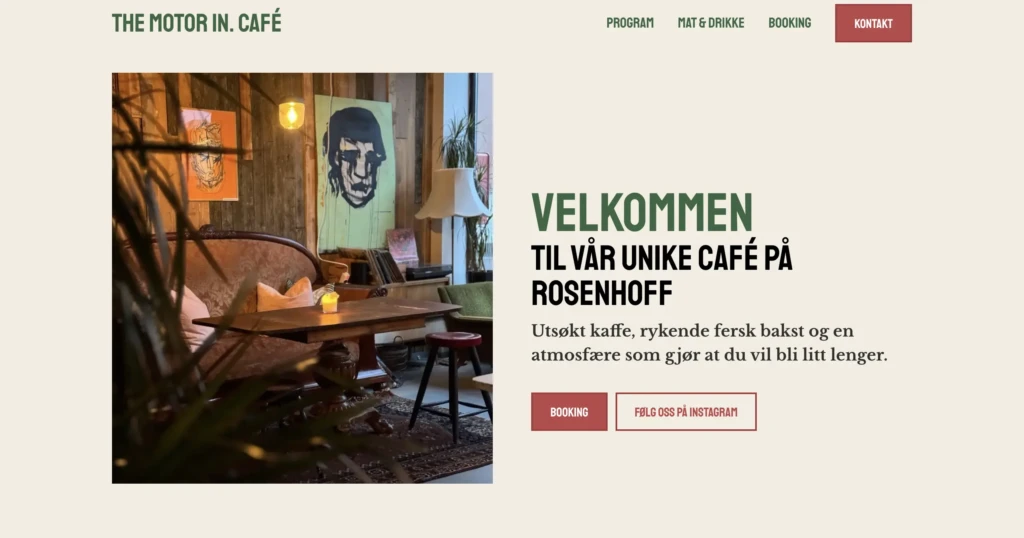Go to the Program page

630,23
